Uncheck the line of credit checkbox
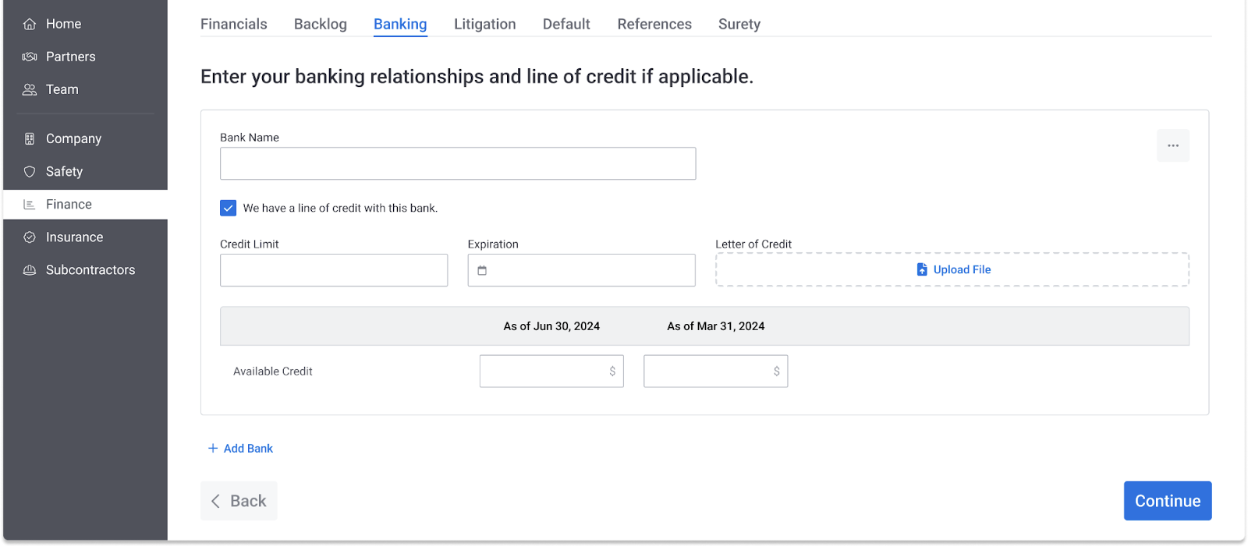Viewport: 1252px width, 546px height. click(x=228, y=208)
